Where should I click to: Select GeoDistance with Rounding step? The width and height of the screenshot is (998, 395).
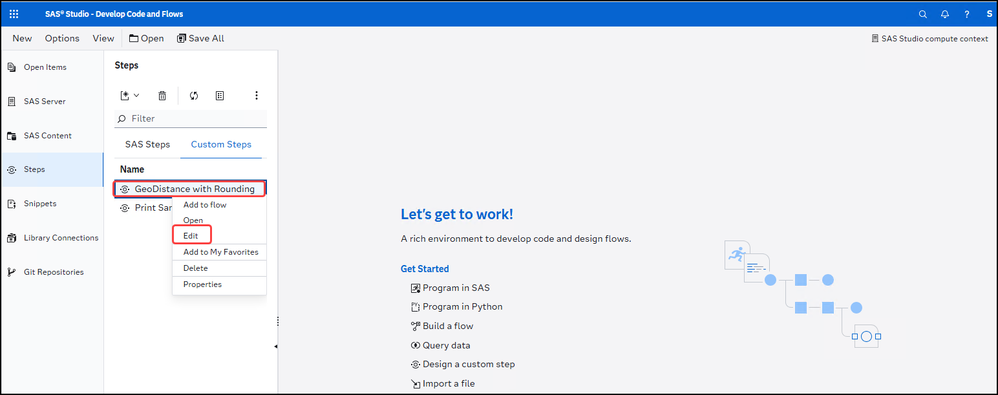pyautogui.click(x=190, y=189)
